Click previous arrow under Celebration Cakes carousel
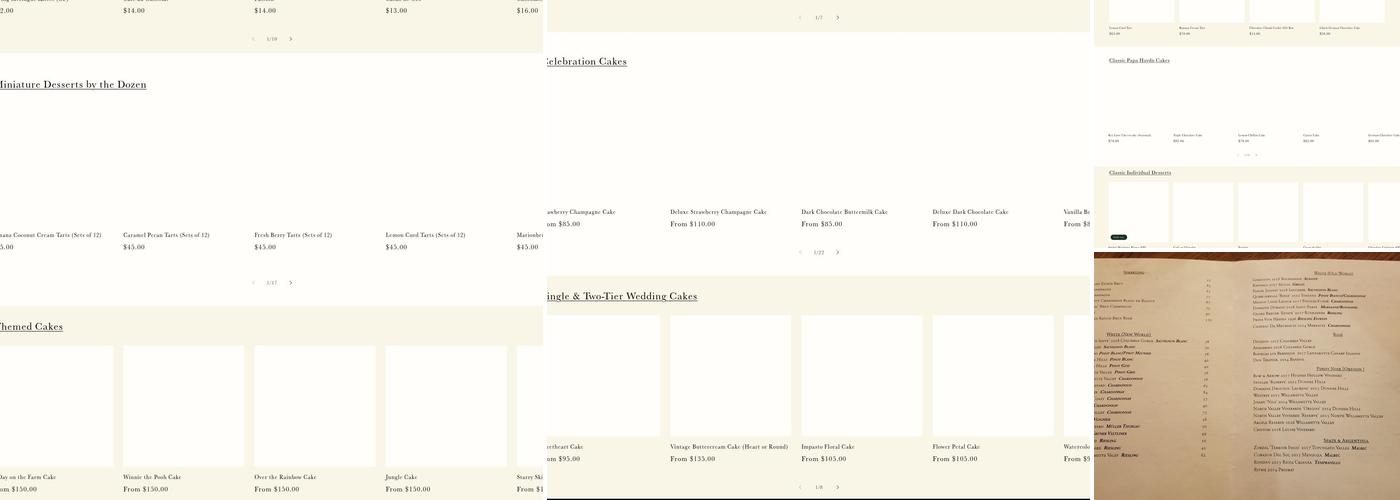This screenshot has width=1400, height=500. click(800, 252)
